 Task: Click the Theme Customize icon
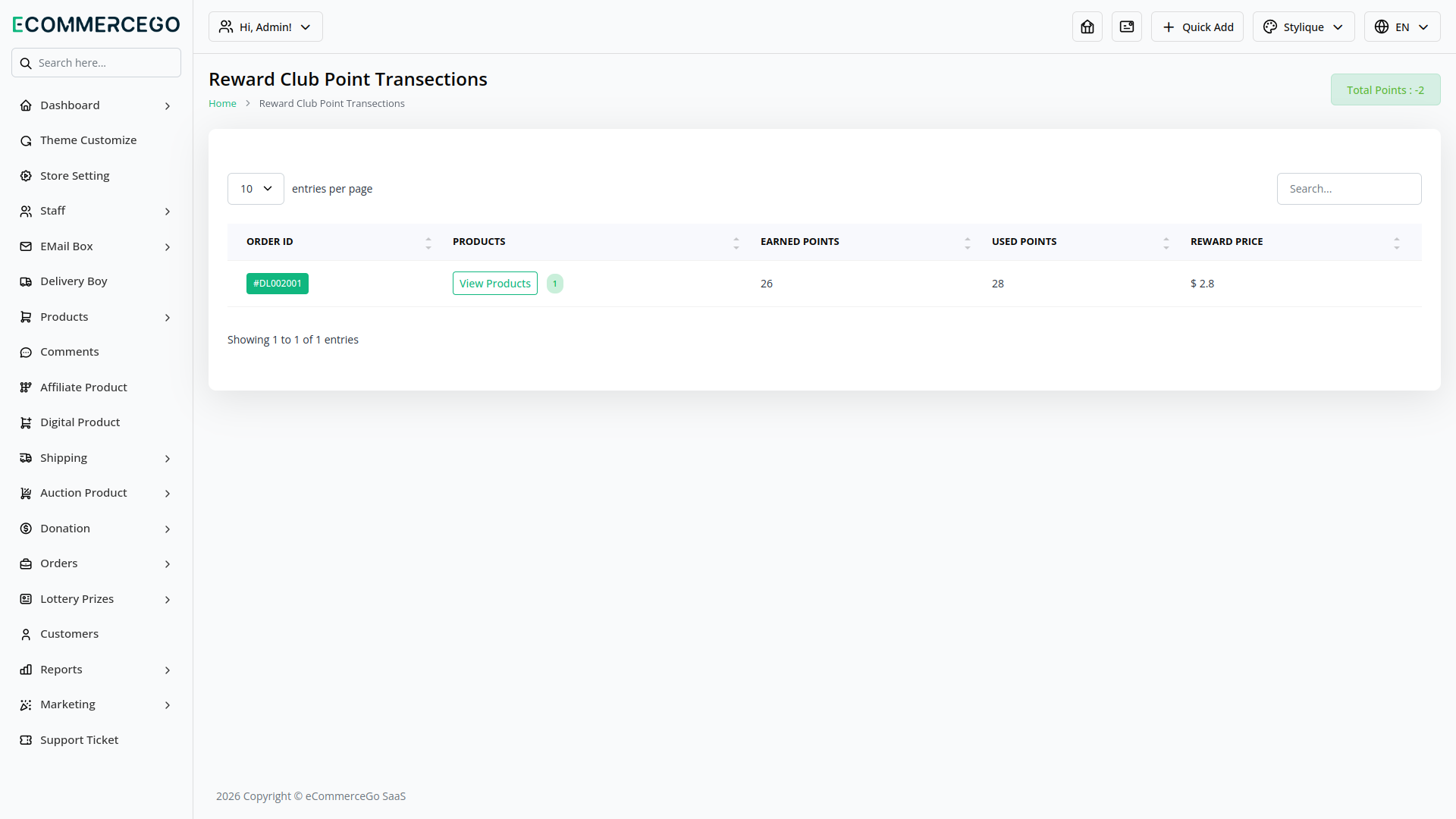coord(26,141)
